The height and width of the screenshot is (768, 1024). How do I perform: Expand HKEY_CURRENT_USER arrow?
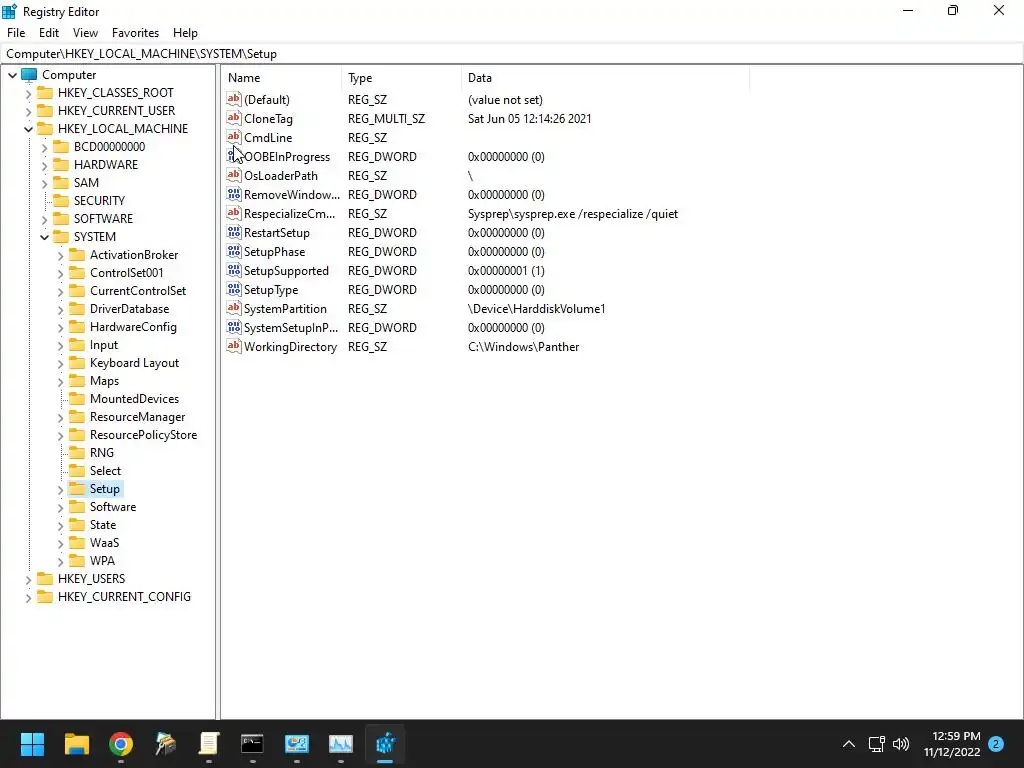click(x=28, y=111)
